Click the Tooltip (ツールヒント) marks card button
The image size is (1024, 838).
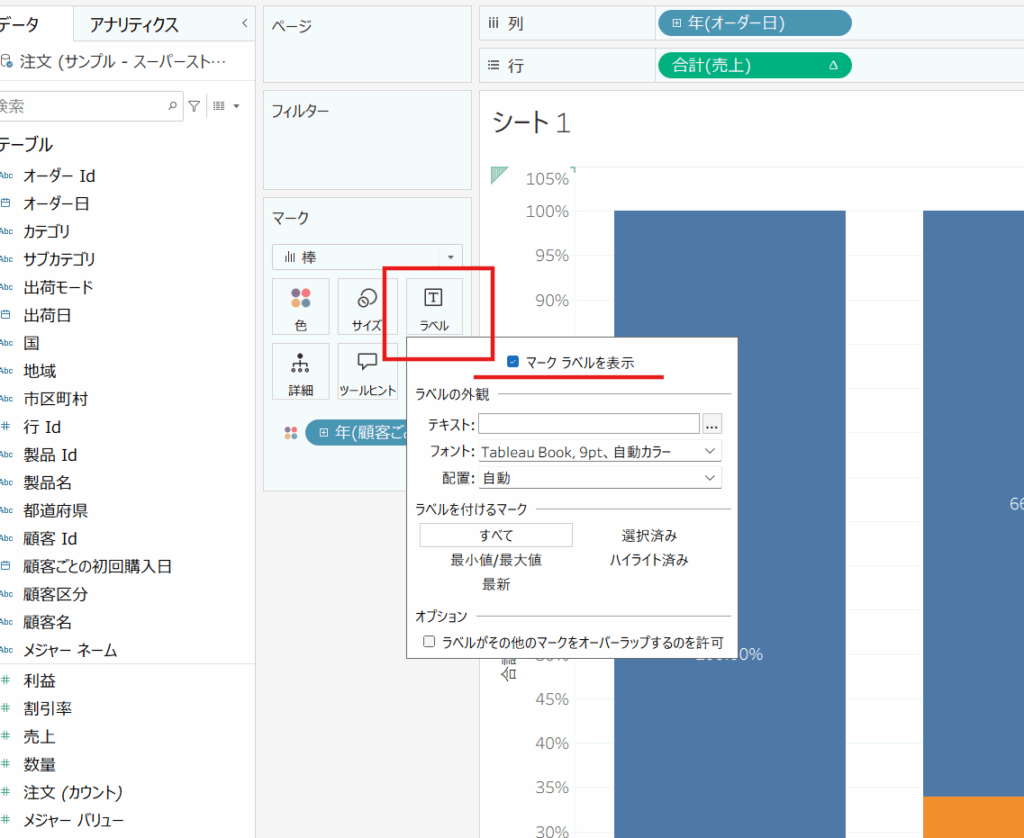click(367, 370)
